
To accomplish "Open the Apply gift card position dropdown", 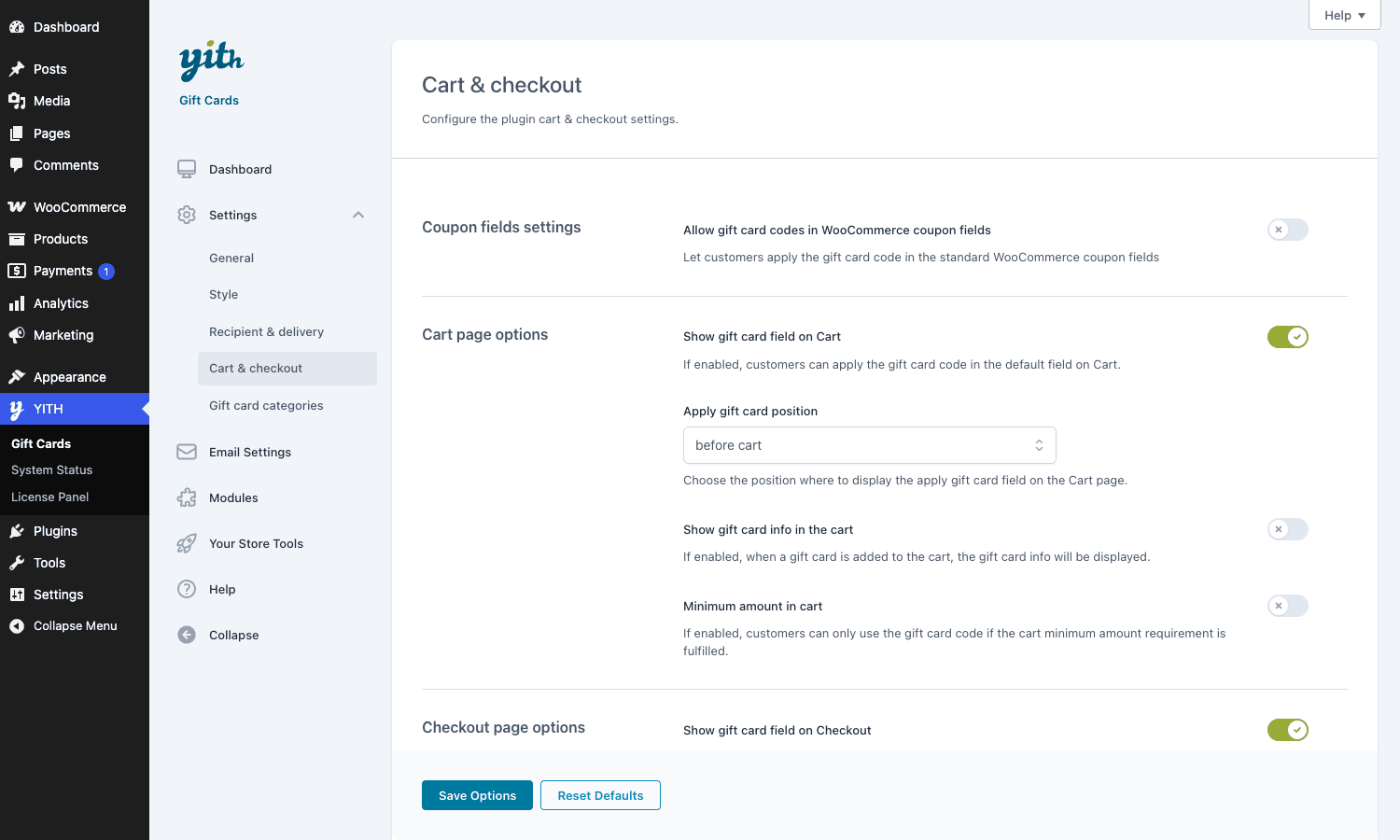I will coord(870,445).
